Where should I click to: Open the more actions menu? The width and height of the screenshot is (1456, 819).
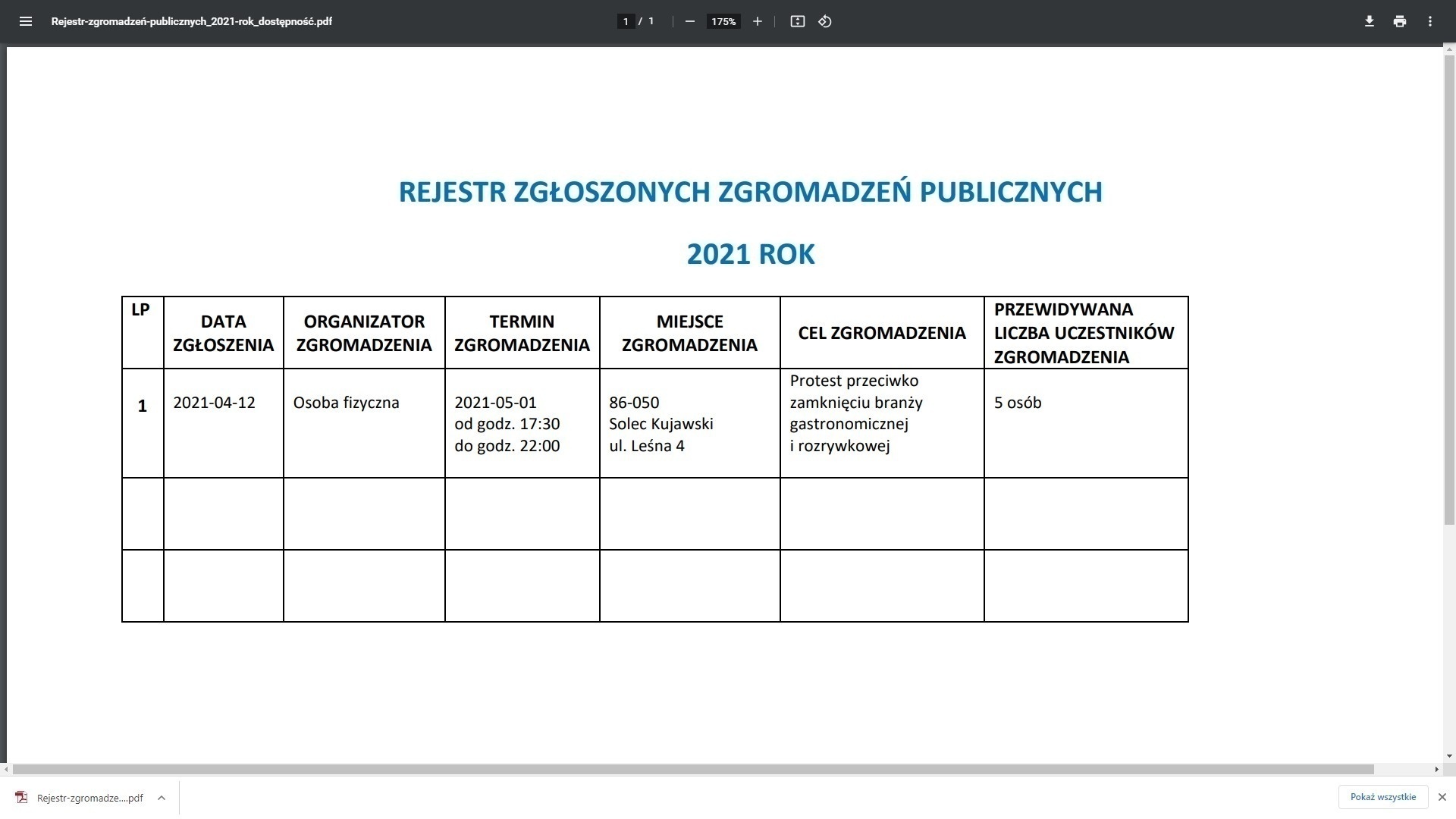[1430, 21]
